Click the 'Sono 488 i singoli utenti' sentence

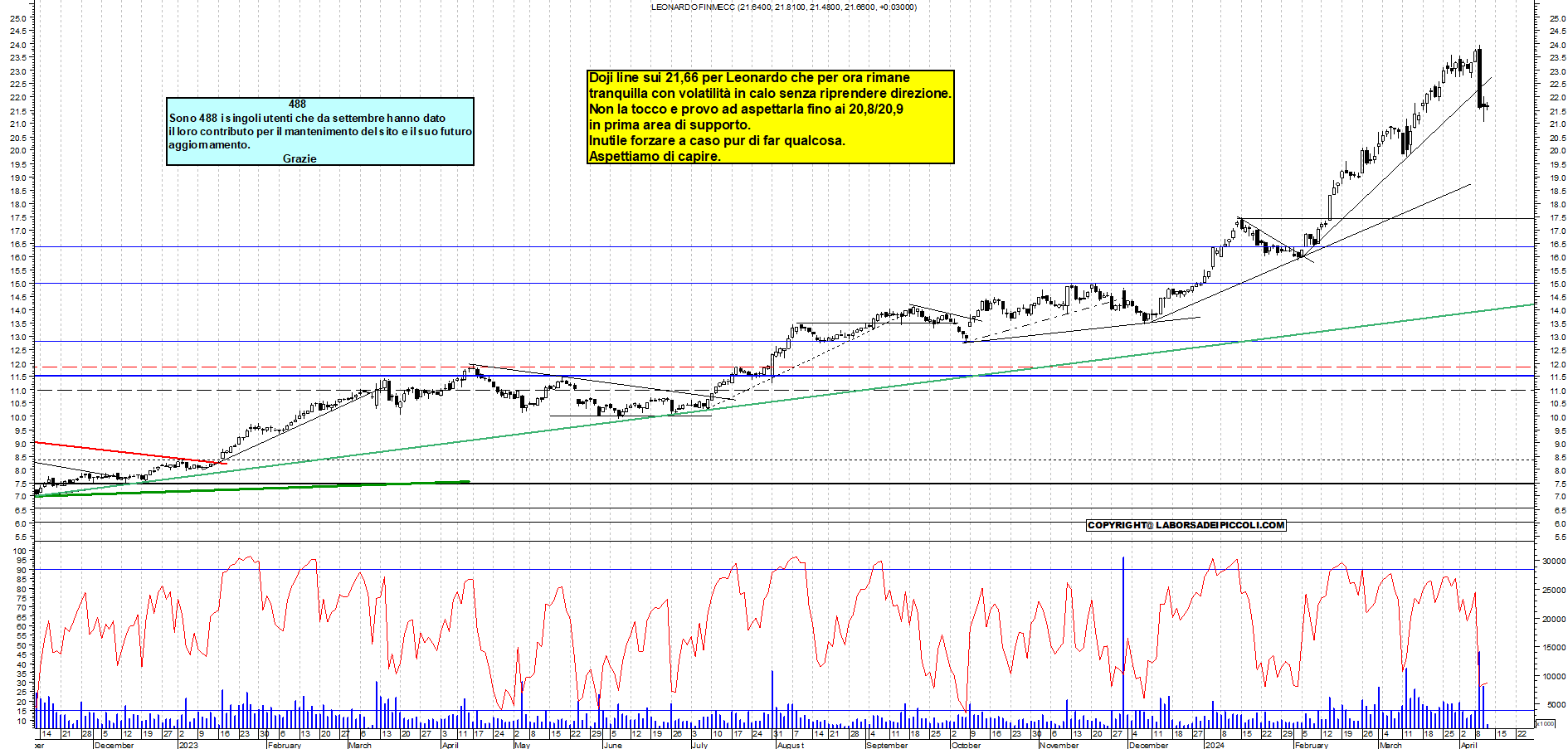[307, 118]
